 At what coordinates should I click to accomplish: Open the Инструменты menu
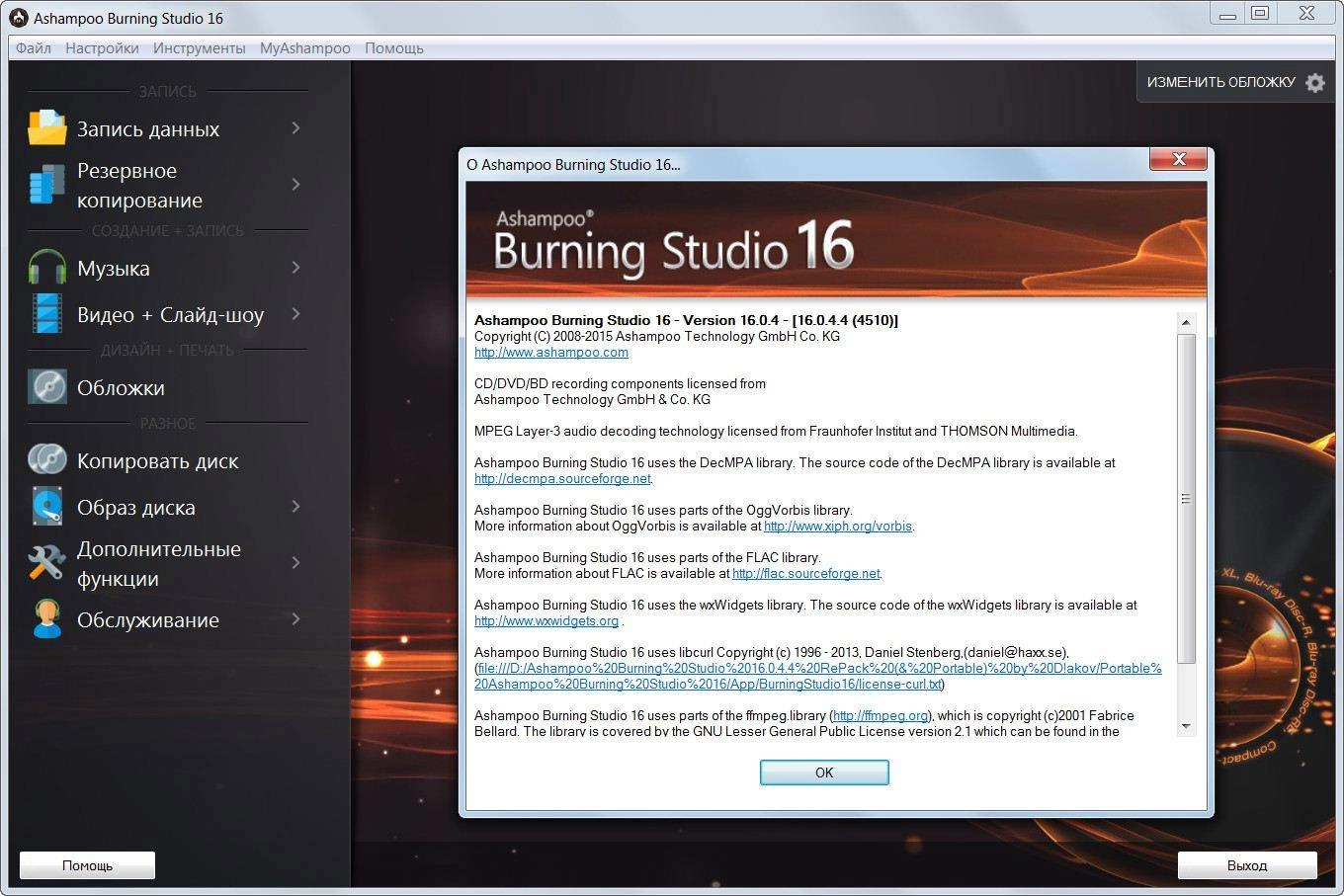click(x=199, y=47)
